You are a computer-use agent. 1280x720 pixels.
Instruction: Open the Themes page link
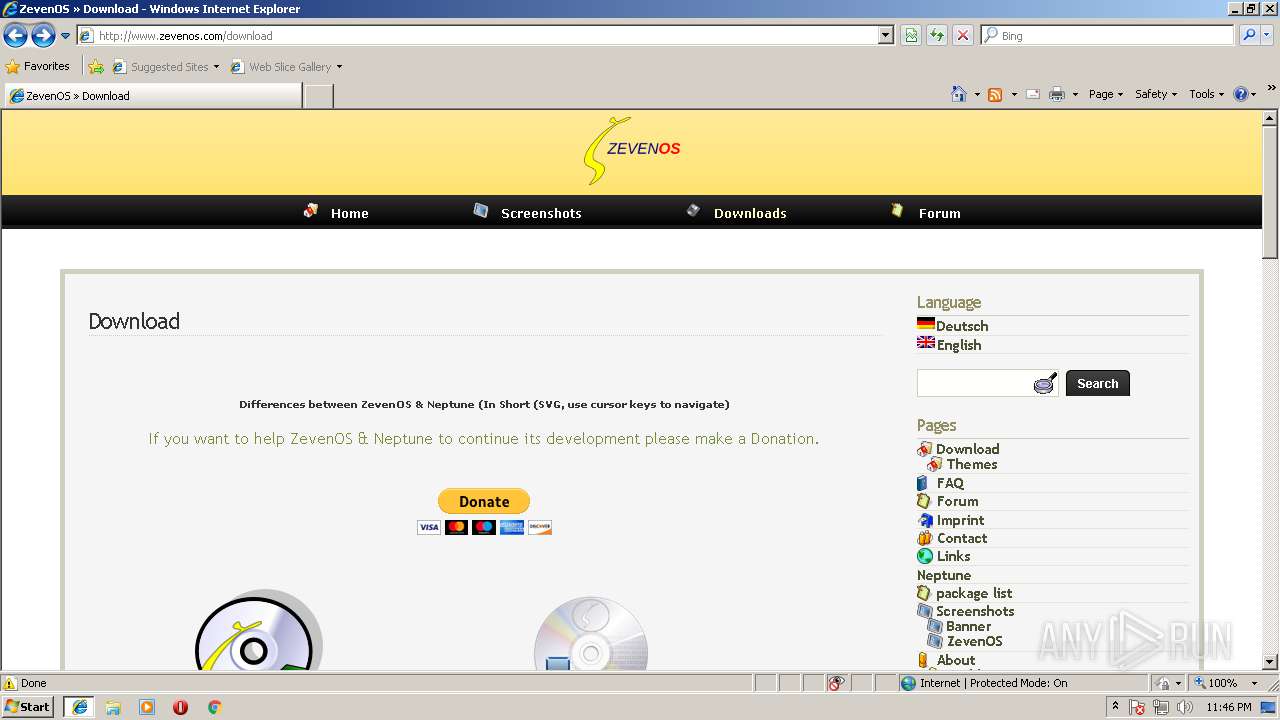click(972, 464)
